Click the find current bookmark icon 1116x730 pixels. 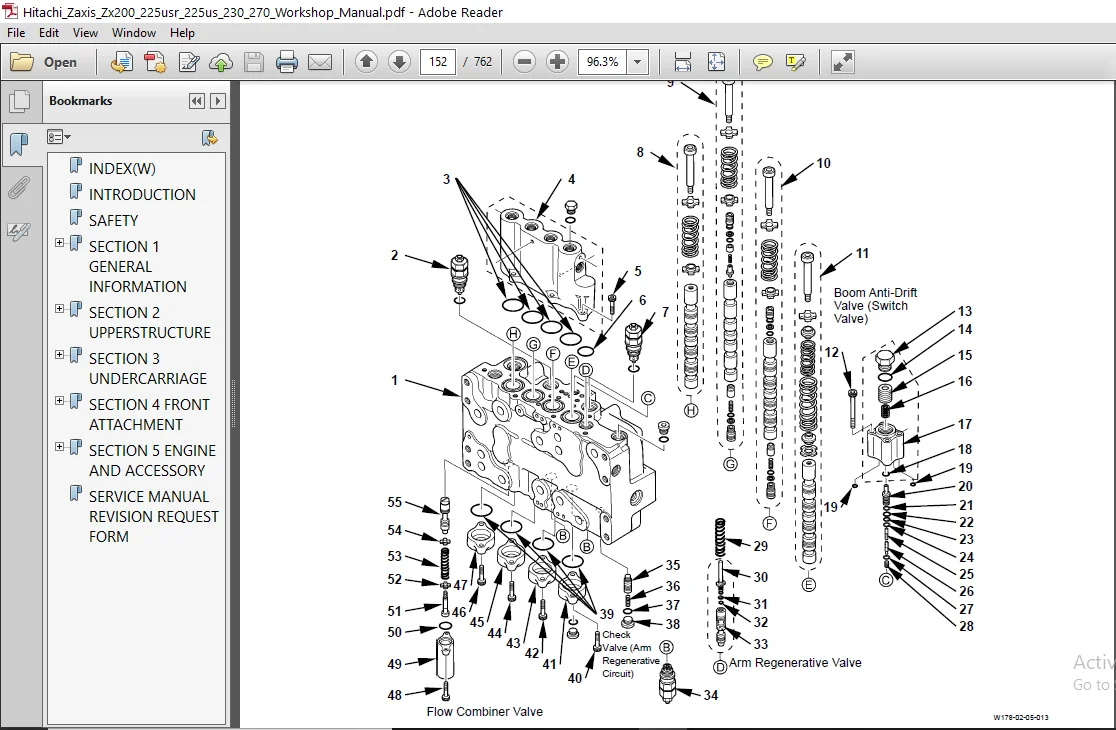209,137
